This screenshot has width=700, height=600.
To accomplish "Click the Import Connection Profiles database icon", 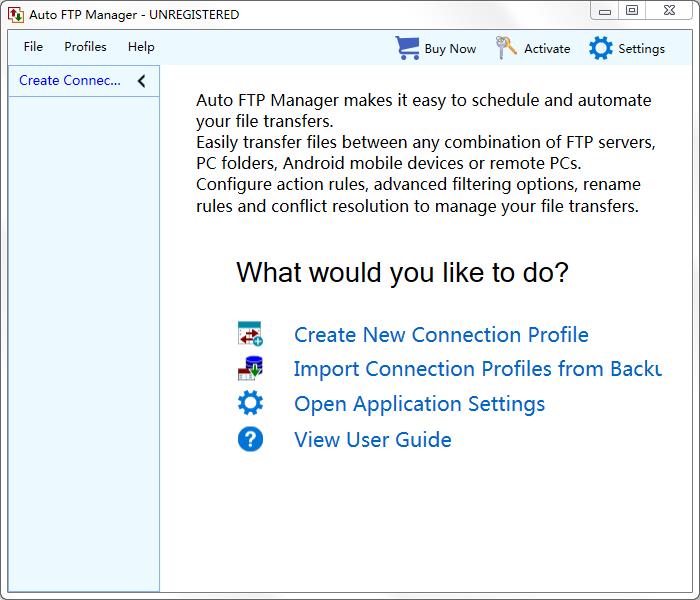I will tap(250, 369).
